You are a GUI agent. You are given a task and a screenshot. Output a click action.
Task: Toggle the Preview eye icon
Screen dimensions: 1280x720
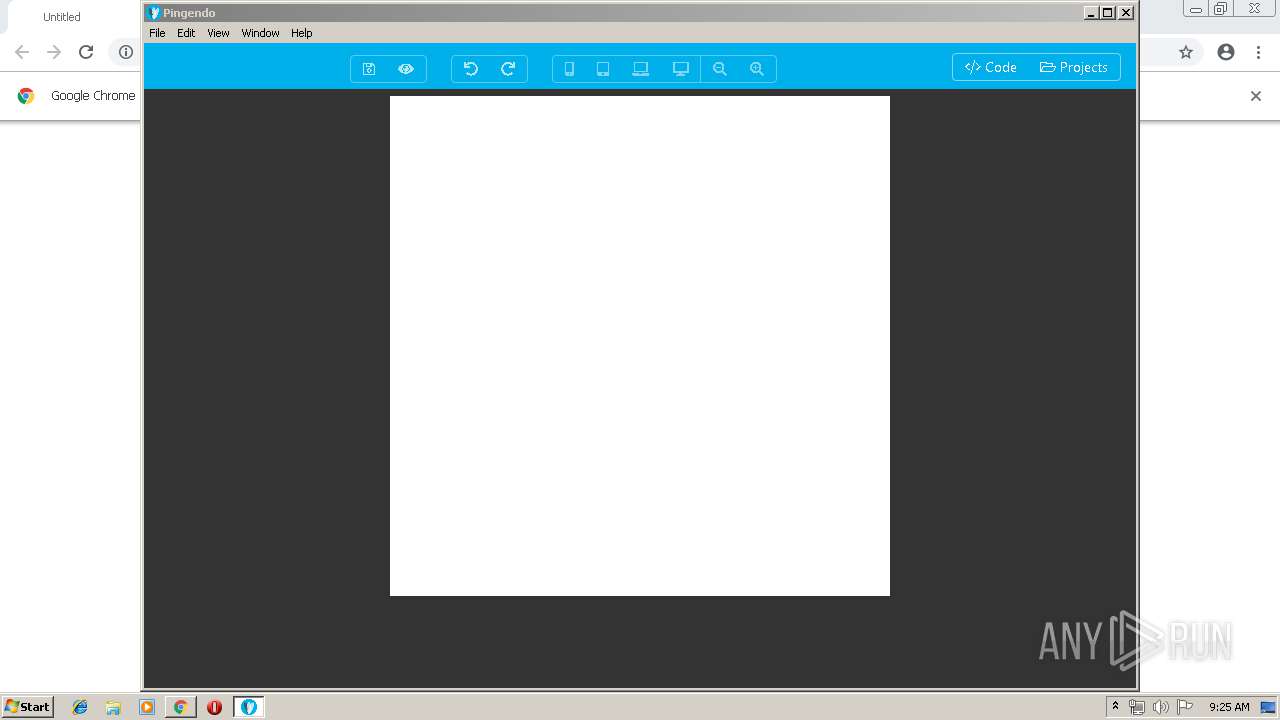tap(406, 69)
